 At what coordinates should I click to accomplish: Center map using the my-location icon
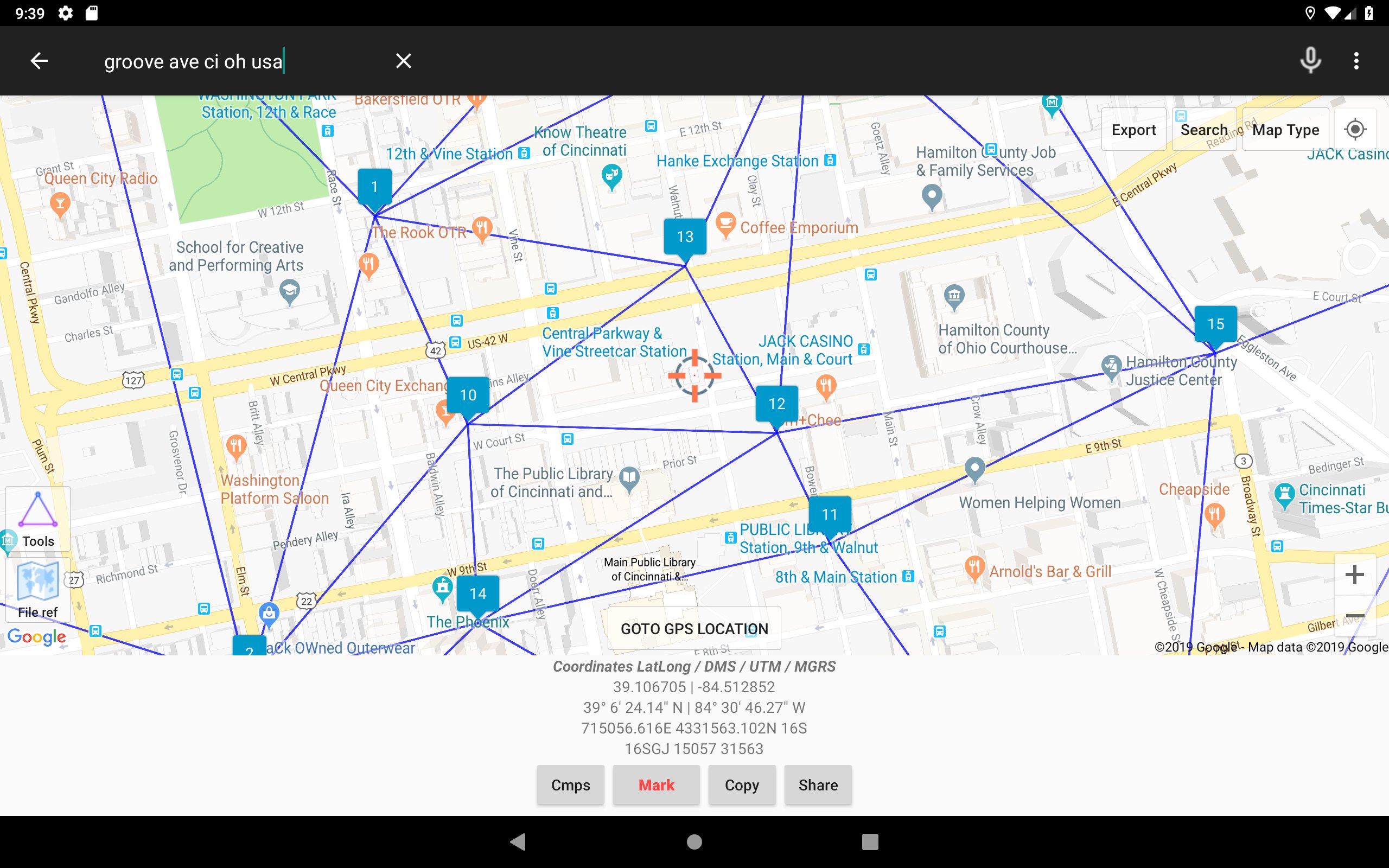click(1355, 129)
